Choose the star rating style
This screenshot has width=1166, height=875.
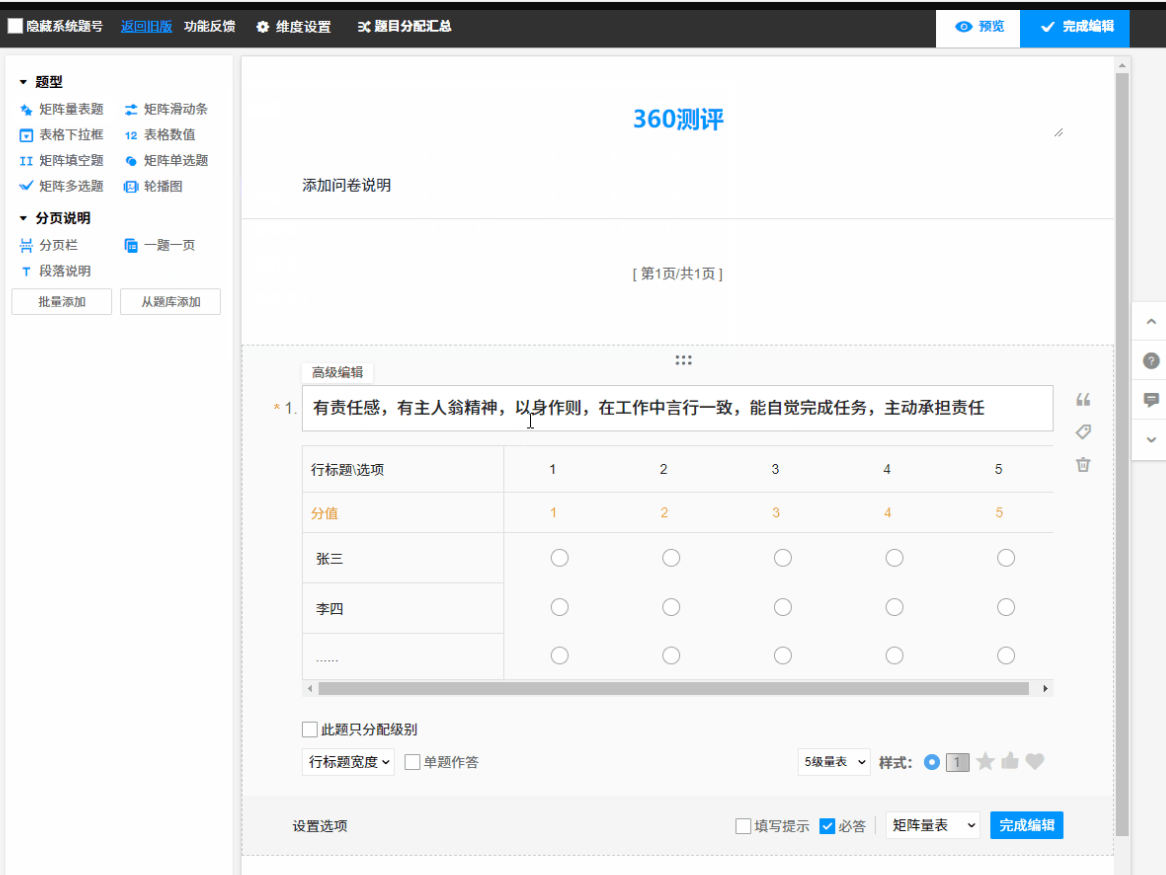(985, 761)
